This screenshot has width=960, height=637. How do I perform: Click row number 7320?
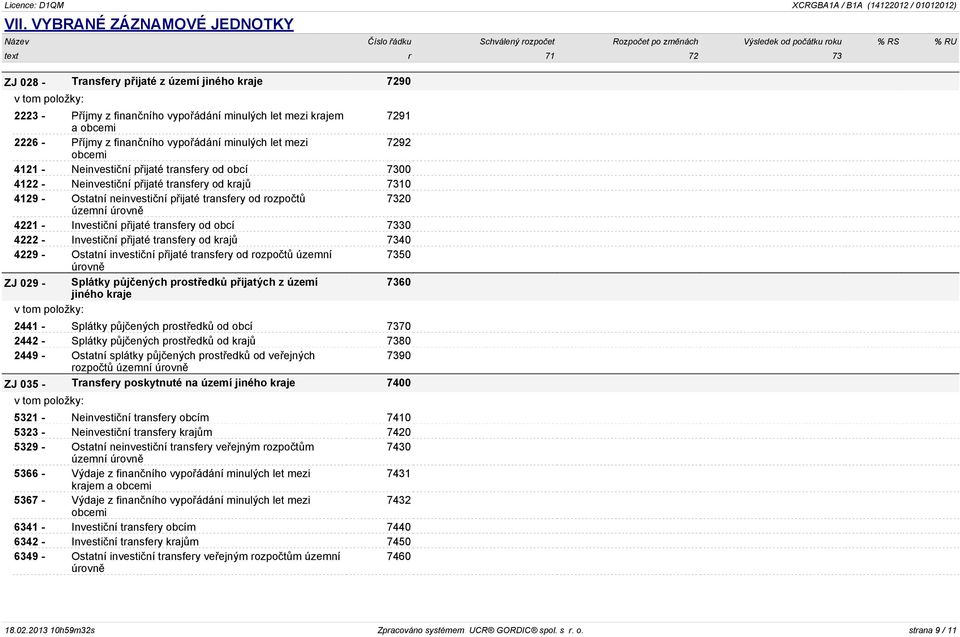[399, 199]
